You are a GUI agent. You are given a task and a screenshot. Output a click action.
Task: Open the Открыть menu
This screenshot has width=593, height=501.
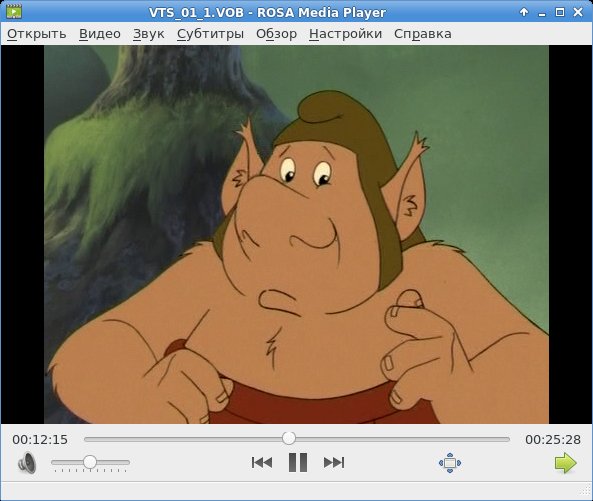[37, 34]
